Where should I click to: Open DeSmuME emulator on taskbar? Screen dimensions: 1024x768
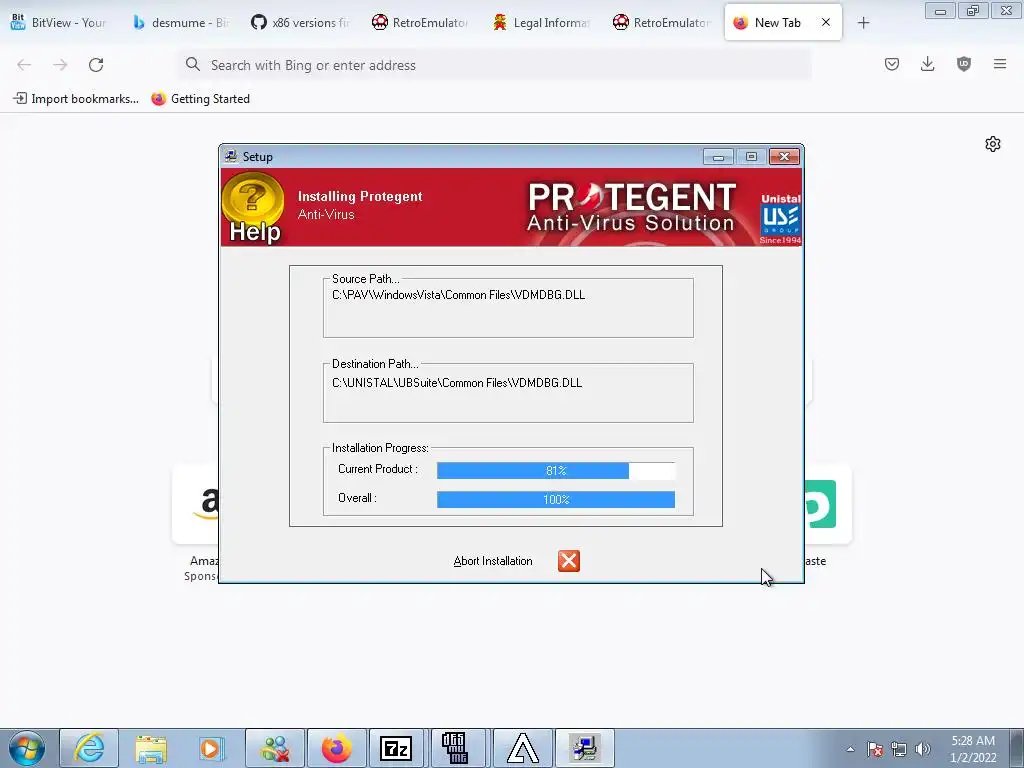[455, 748]
